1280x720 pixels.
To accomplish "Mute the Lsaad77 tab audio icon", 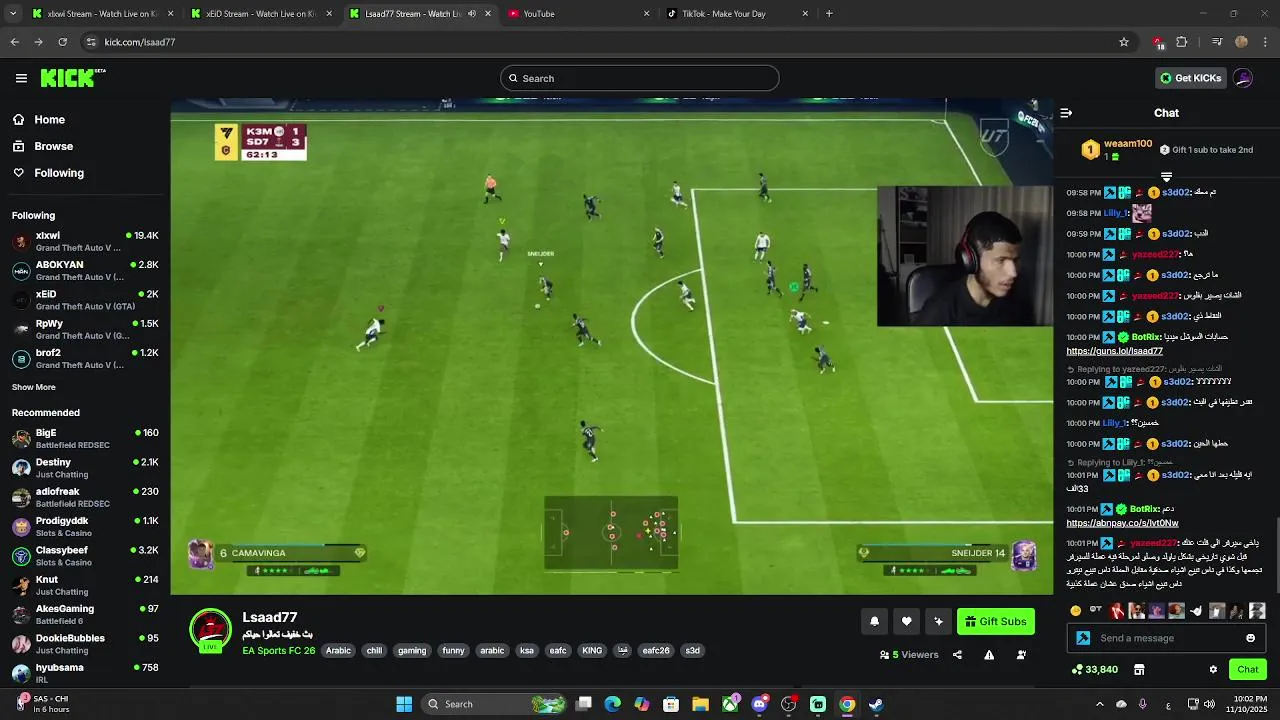I will [x=472, y=14].
